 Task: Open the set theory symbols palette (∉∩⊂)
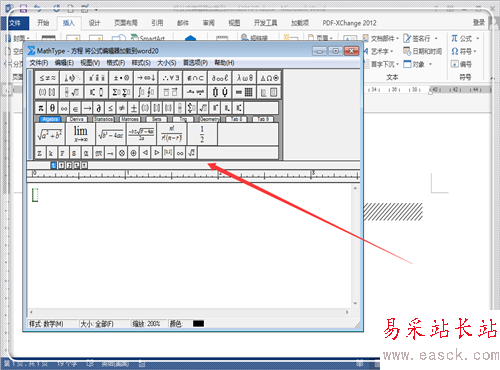195,78
